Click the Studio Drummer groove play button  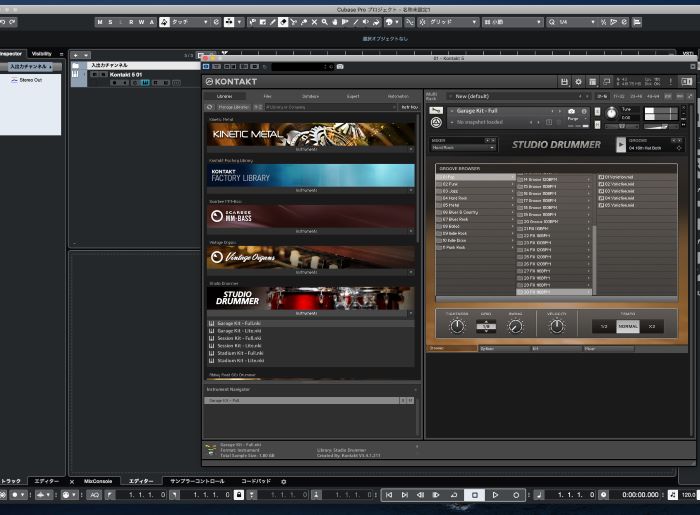click(621, 144)
